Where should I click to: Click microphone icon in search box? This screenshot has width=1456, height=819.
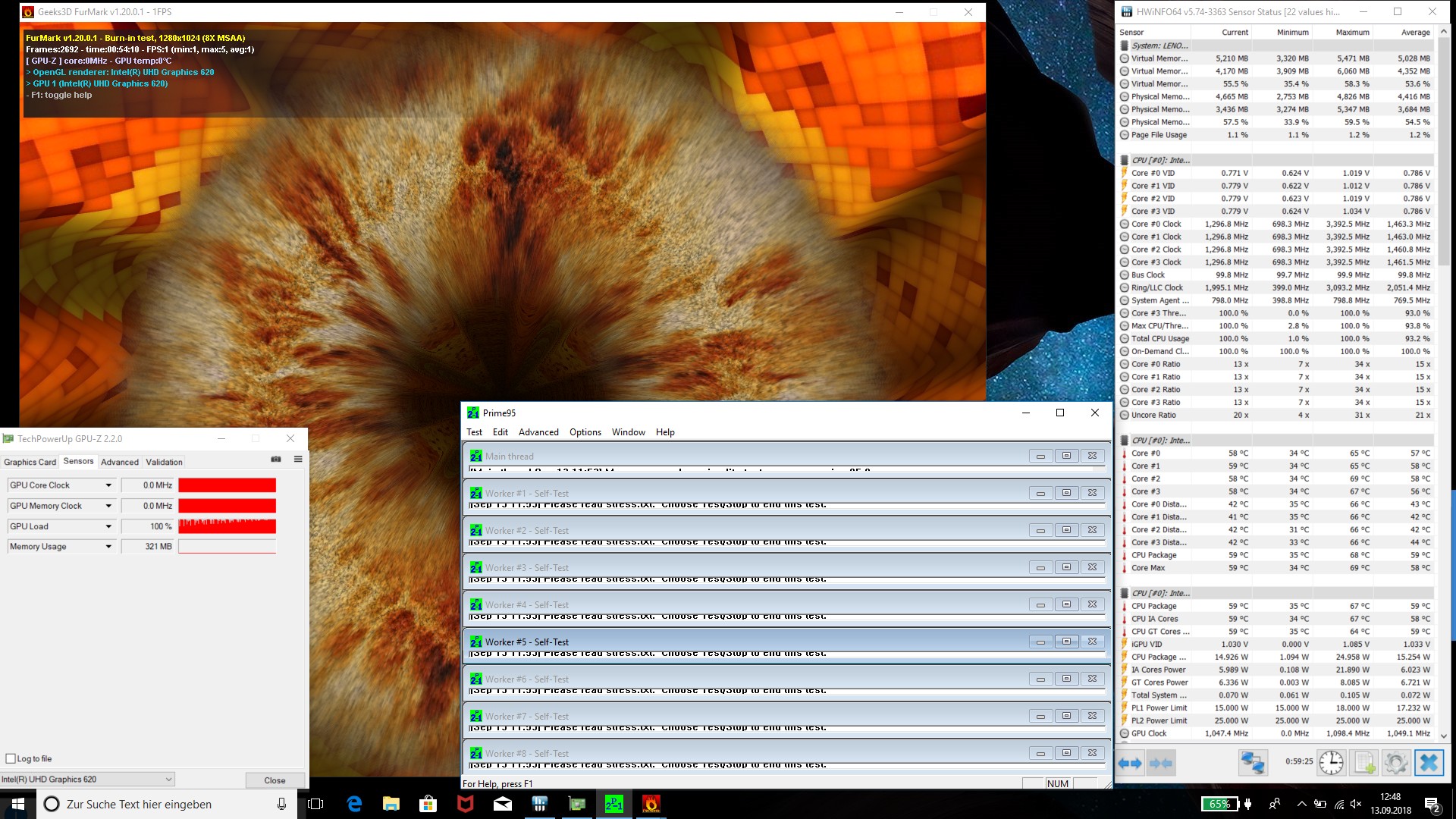point(282,804)
